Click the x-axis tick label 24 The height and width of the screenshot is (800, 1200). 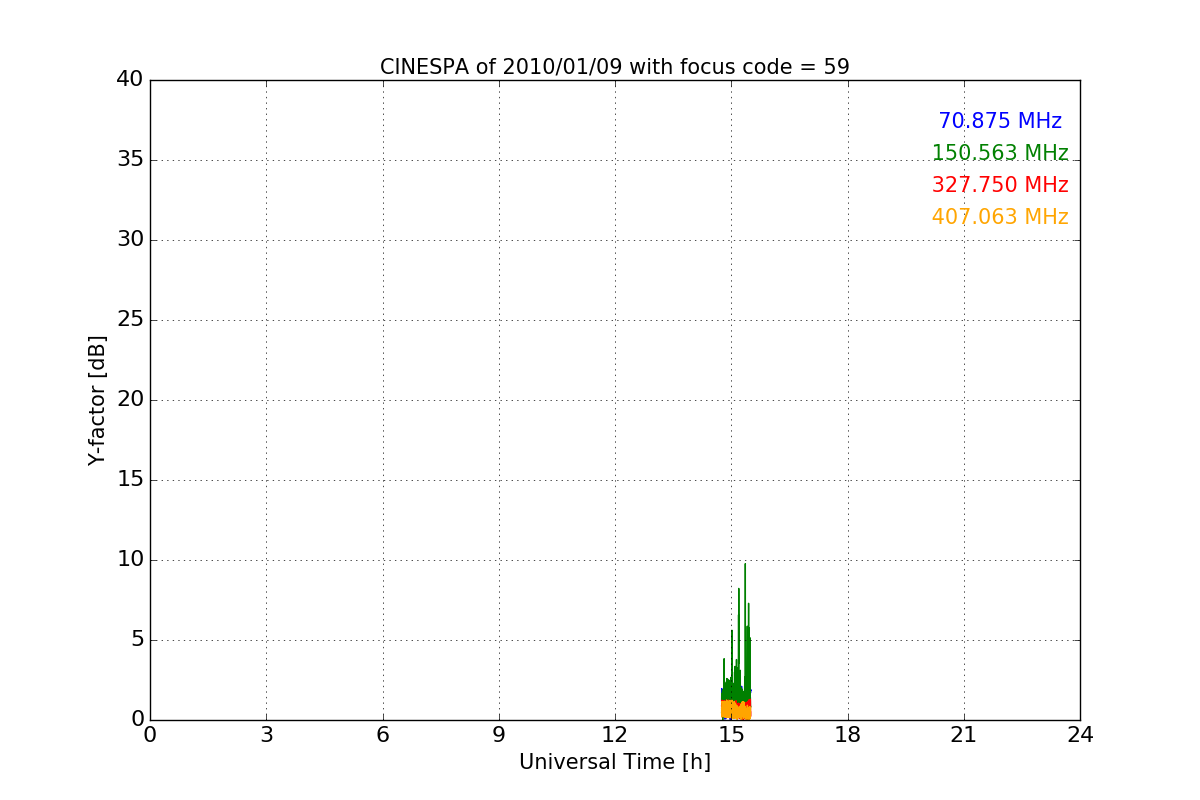pyautogui.click(x=1080, y=735)
